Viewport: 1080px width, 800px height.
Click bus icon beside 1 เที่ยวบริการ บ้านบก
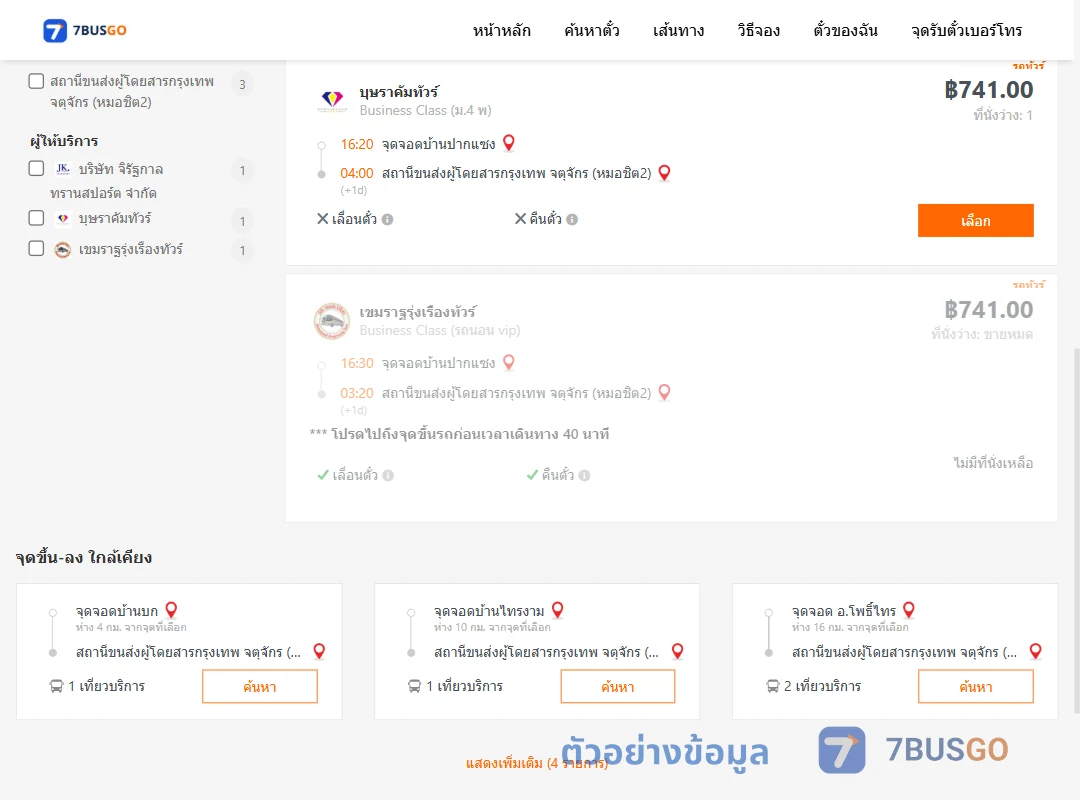pyautogui.click(x=56, y=686)
